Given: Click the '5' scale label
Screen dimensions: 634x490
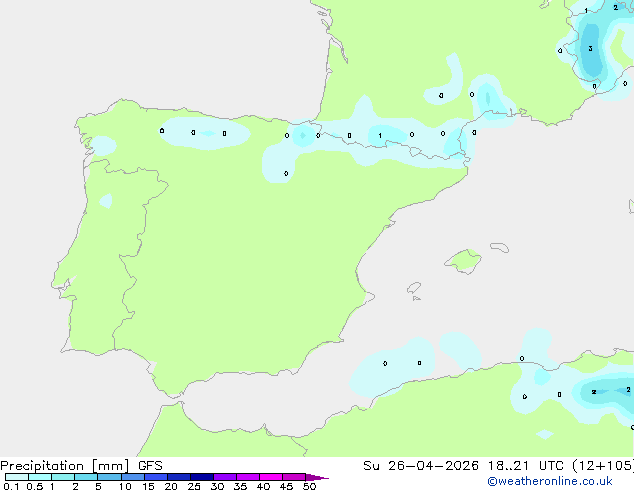Looking at the screenshot, I should tap(98, 486).
